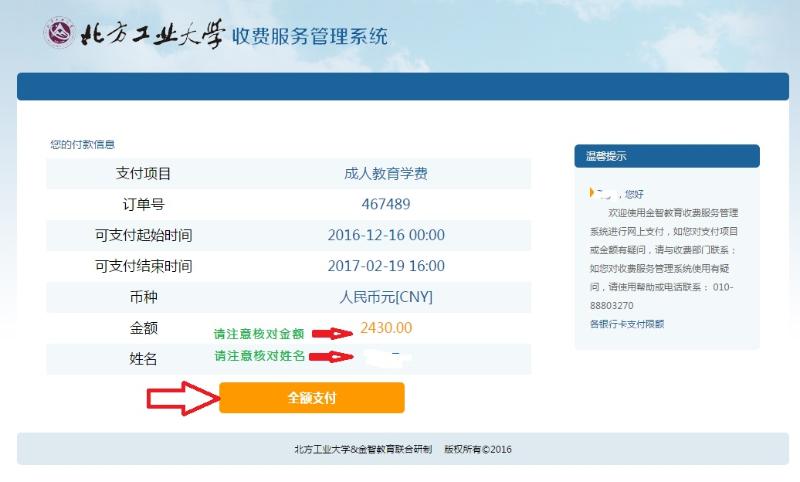Click the footer copyright text

coord(402,450)
